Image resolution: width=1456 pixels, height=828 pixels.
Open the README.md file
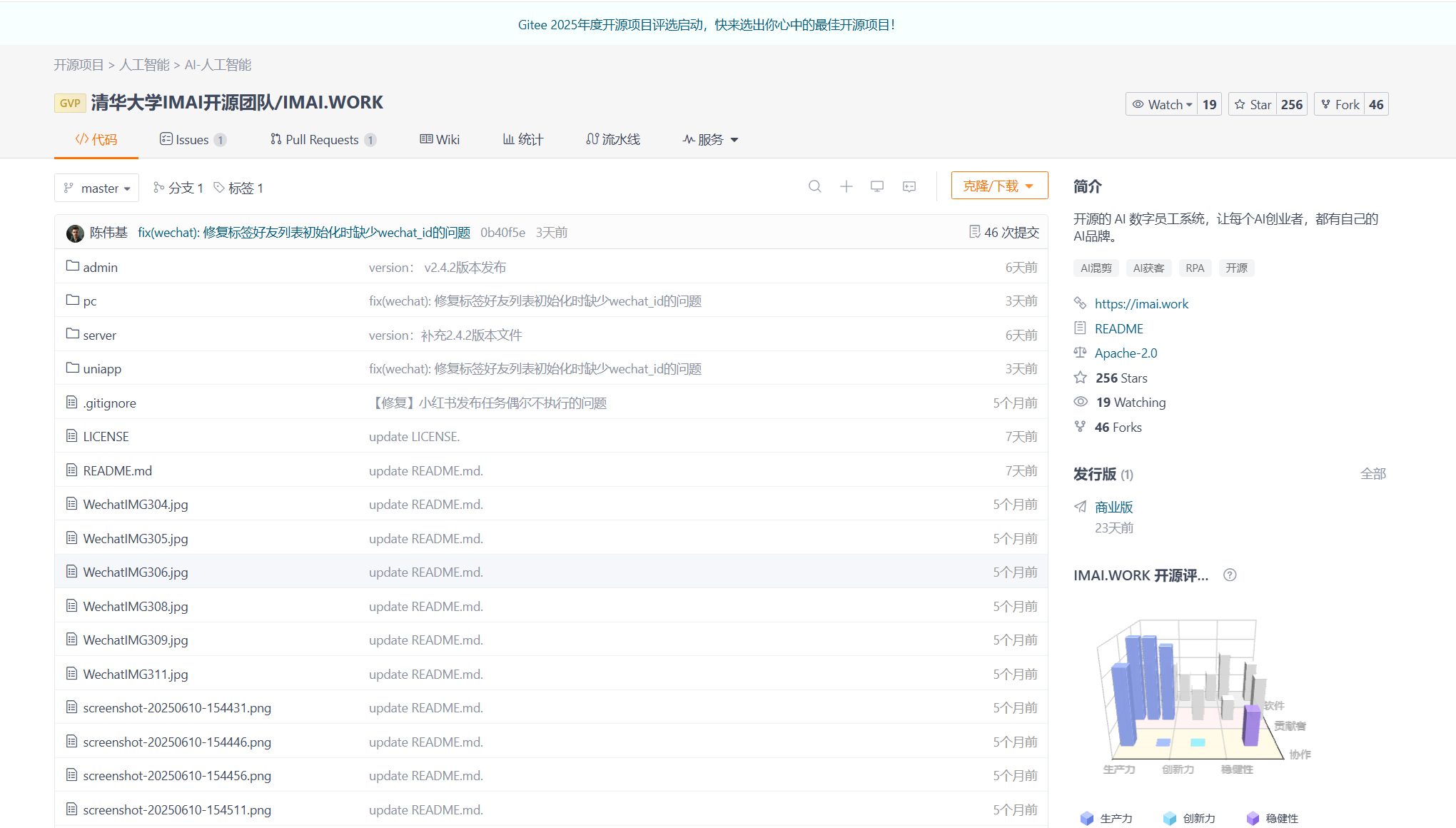pos(117,470)
